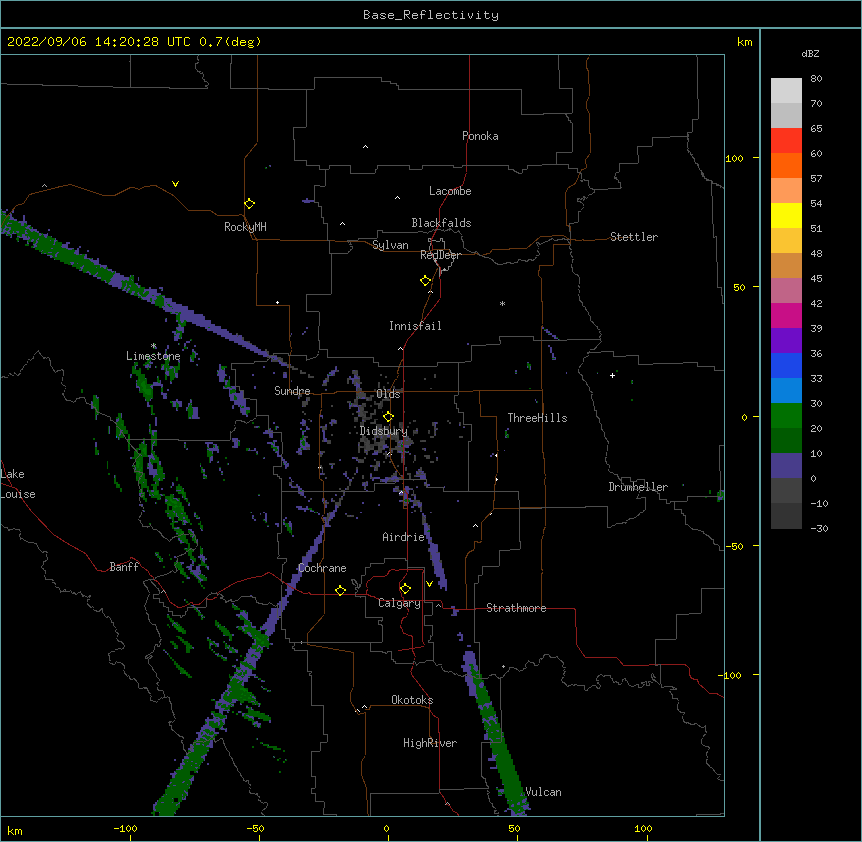Click the green 30 dBZ legend swatch
Image resolution: width=862 pixels, height=842 pixels.
point(786,416)
